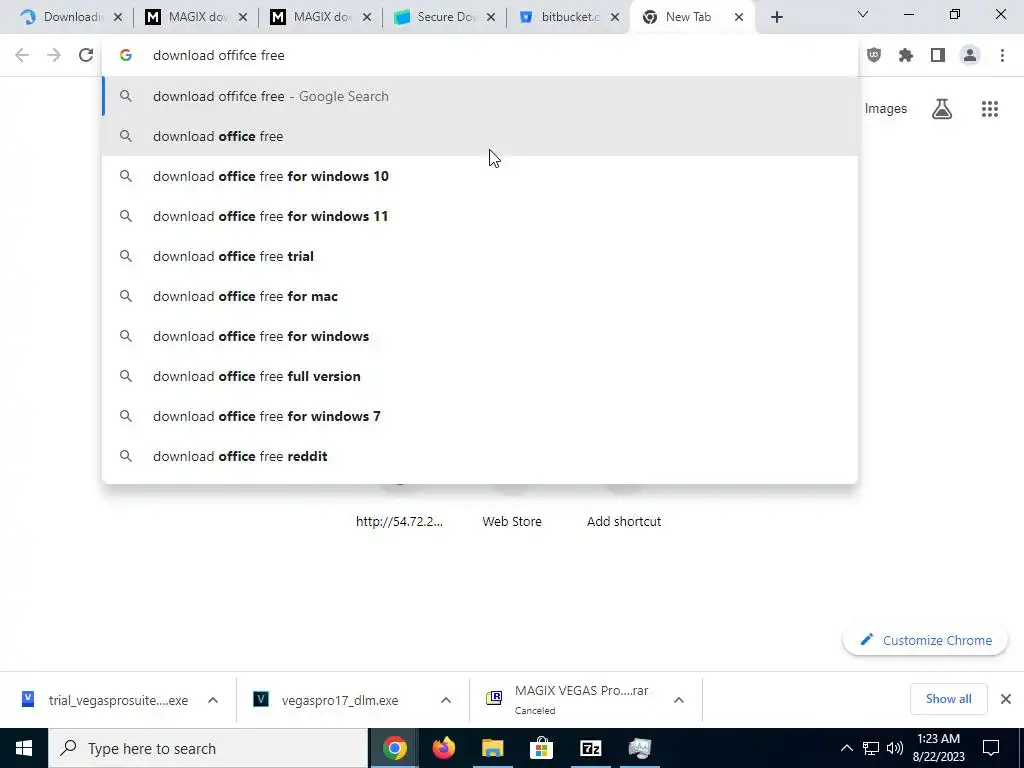Expand options for trial_vegasprosuite download
Viewport: 1024px width, 768px height.
point(213,700)
